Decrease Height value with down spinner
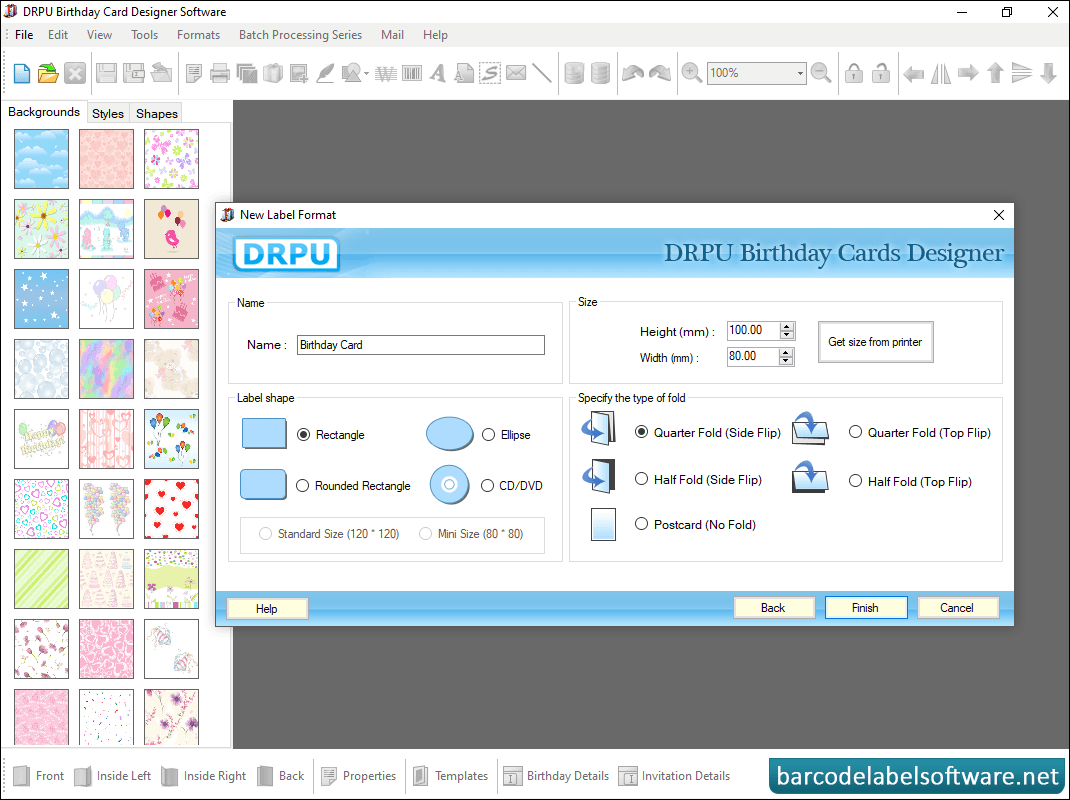The height and width of the screenshot is (800, 1070). [787, 335]
